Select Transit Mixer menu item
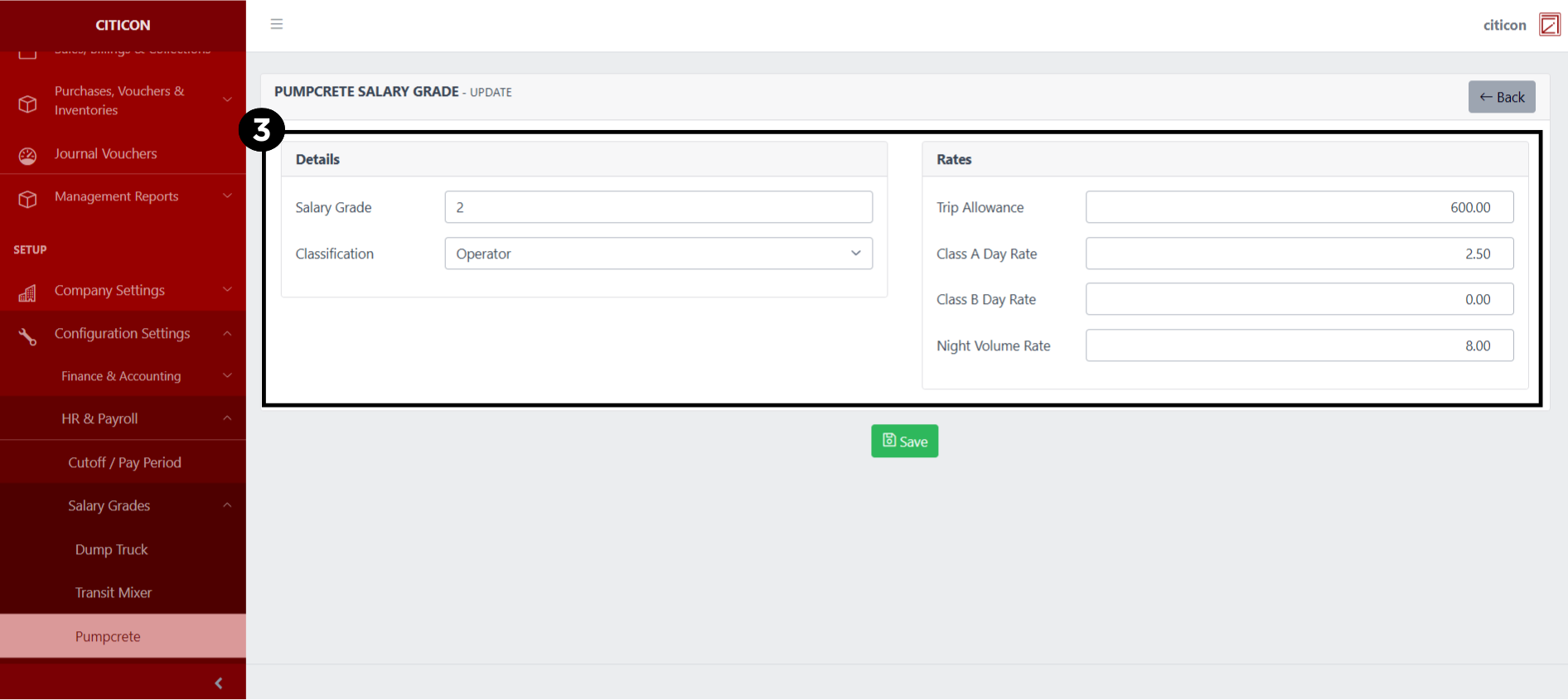Viewport: 1568px width, 700px height. 114,593
